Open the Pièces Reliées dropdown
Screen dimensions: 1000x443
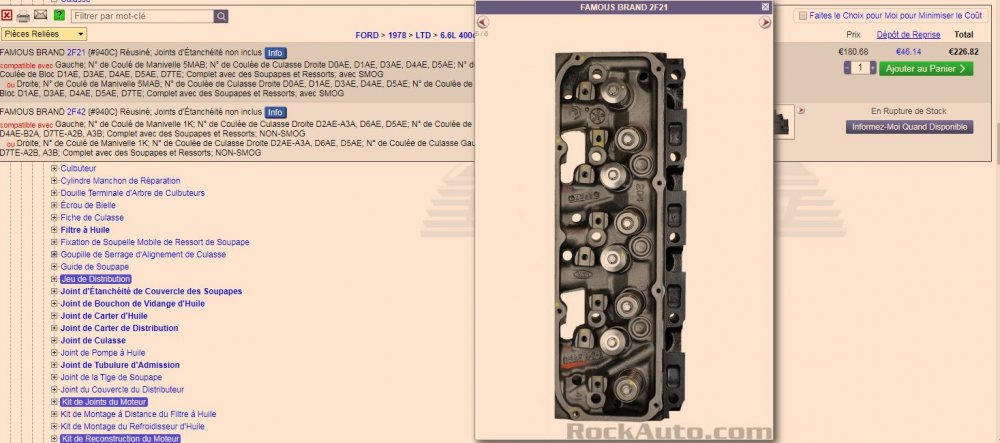coord(44,34)
